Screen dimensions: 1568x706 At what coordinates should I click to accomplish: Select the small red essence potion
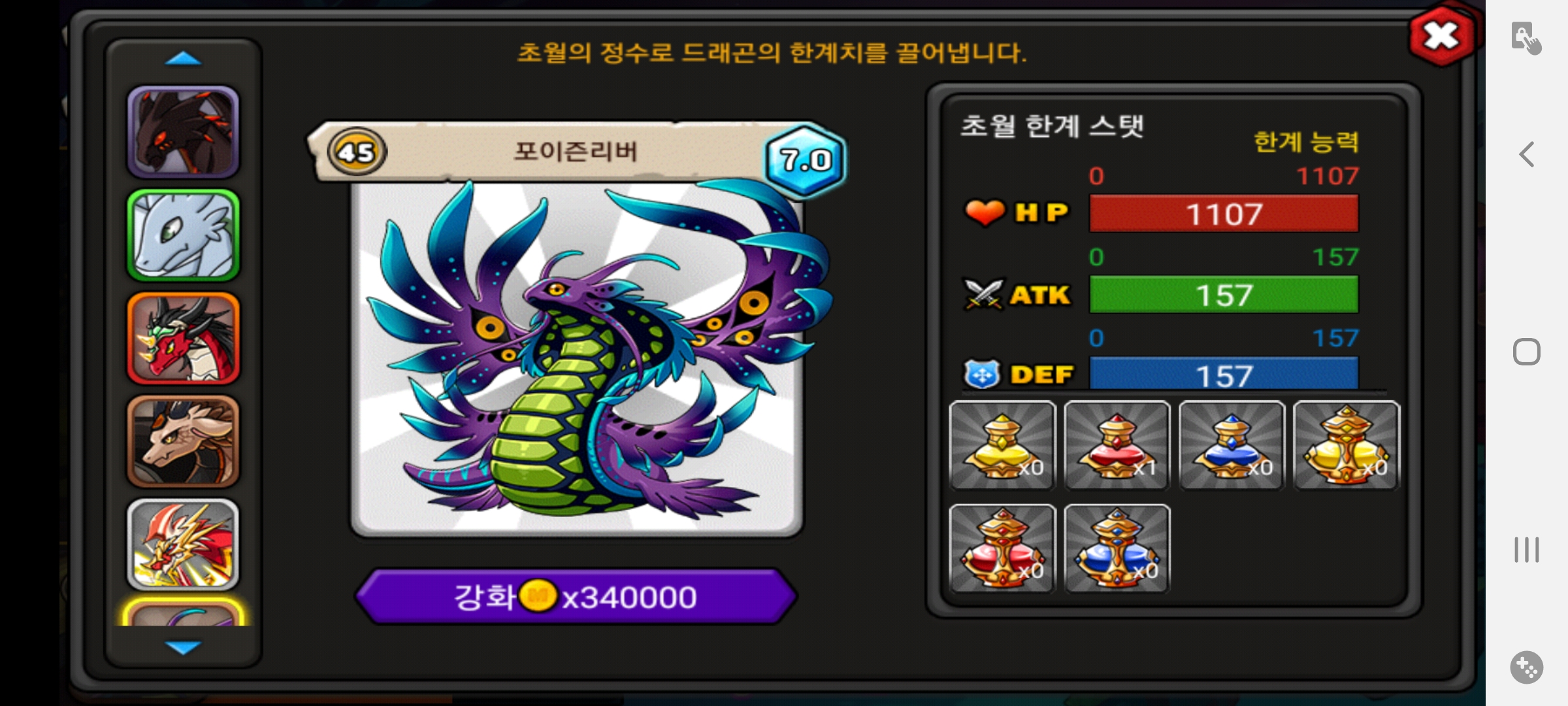click(x=1117, y=445)
